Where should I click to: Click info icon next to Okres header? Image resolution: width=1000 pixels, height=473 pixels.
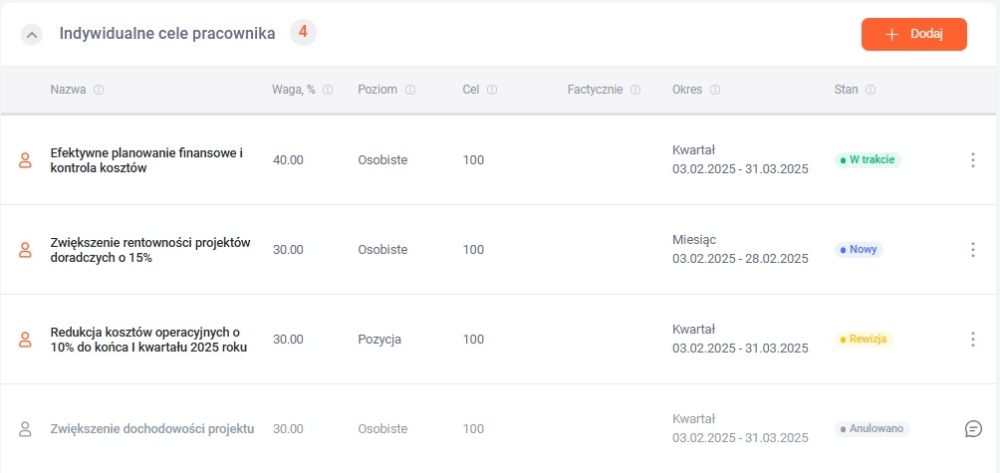(715, 90)
